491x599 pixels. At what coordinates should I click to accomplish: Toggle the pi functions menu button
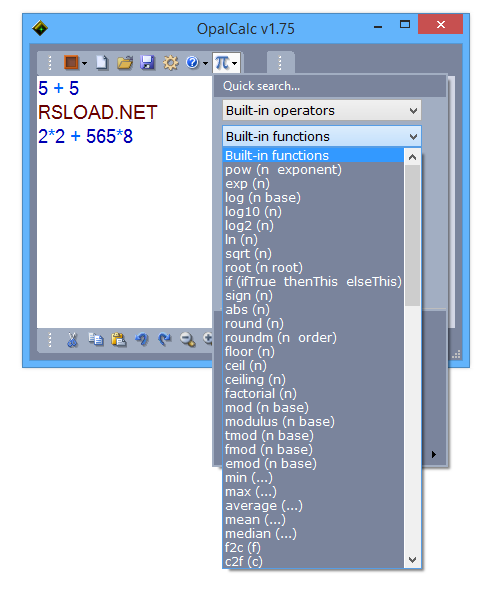[226, 62]
